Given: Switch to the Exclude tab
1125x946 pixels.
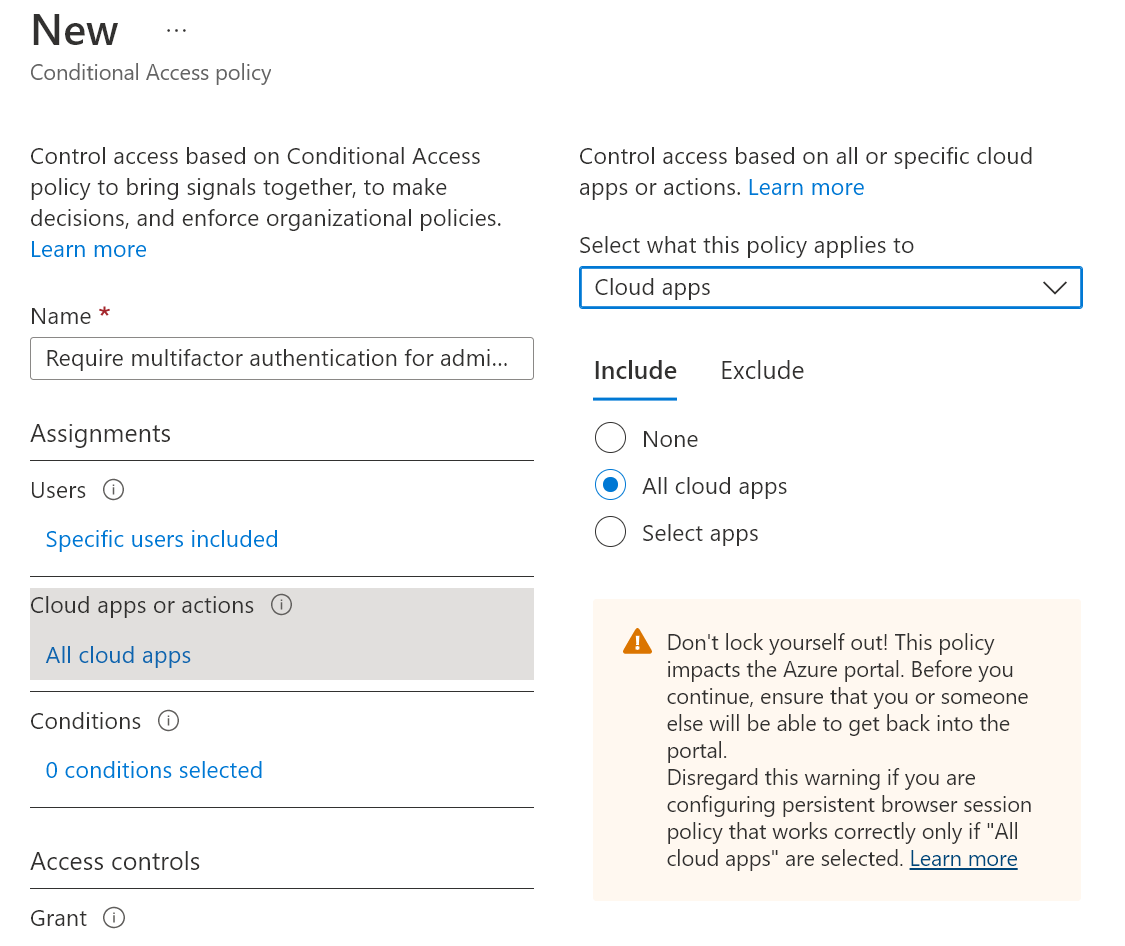Looking at the screenshot, I should coord(762,371).
